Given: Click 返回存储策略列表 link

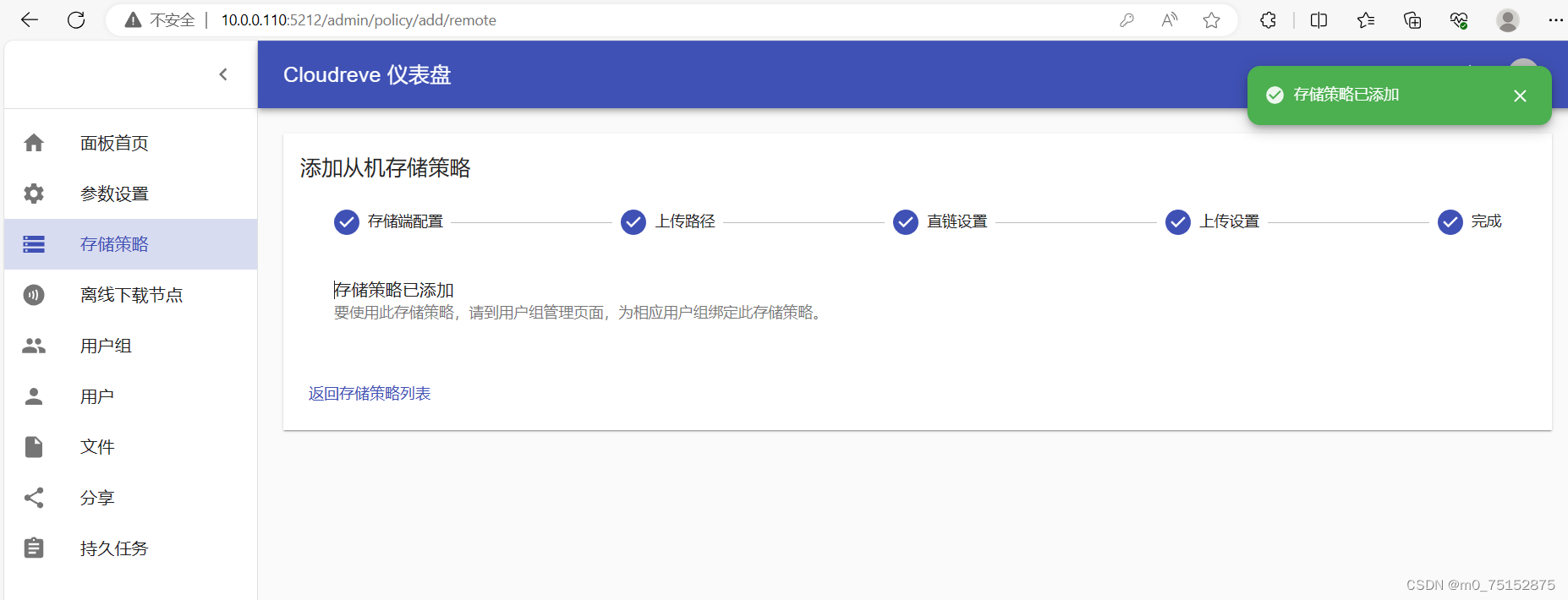Looking at the screenshot, I should (370, 394).
